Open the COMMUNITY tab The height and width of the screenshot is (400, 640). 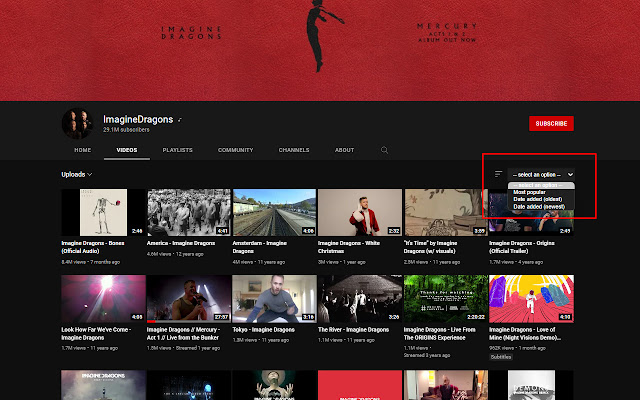click(x=236, y=150)
